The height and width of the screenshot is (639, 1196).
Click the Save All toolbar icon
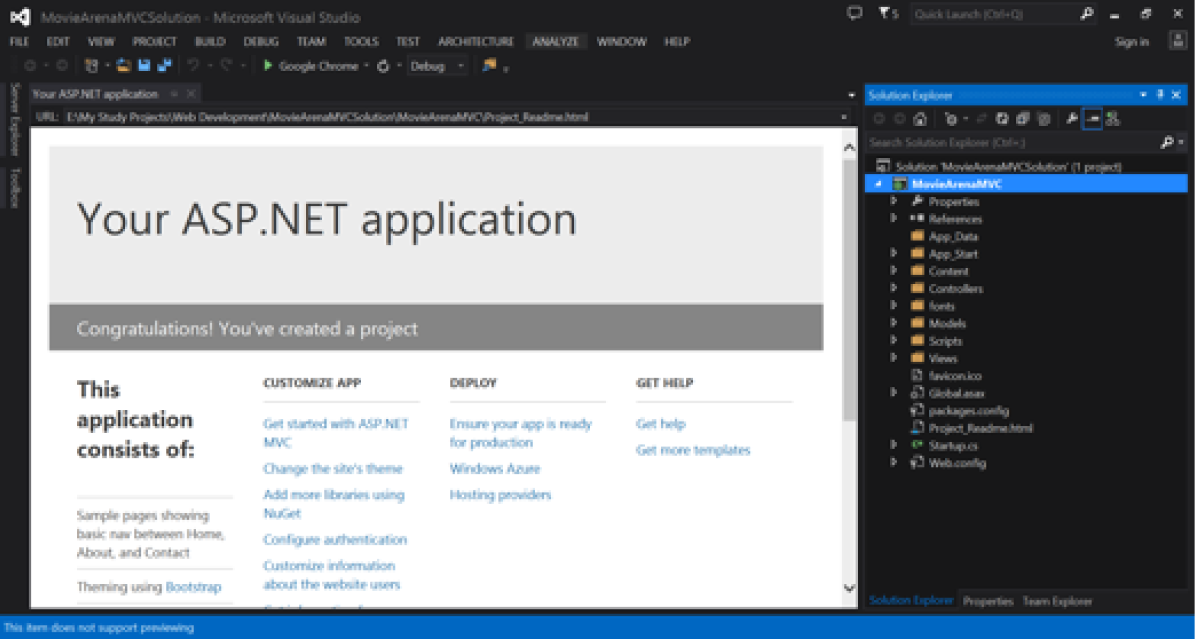(x=164, y=66)
